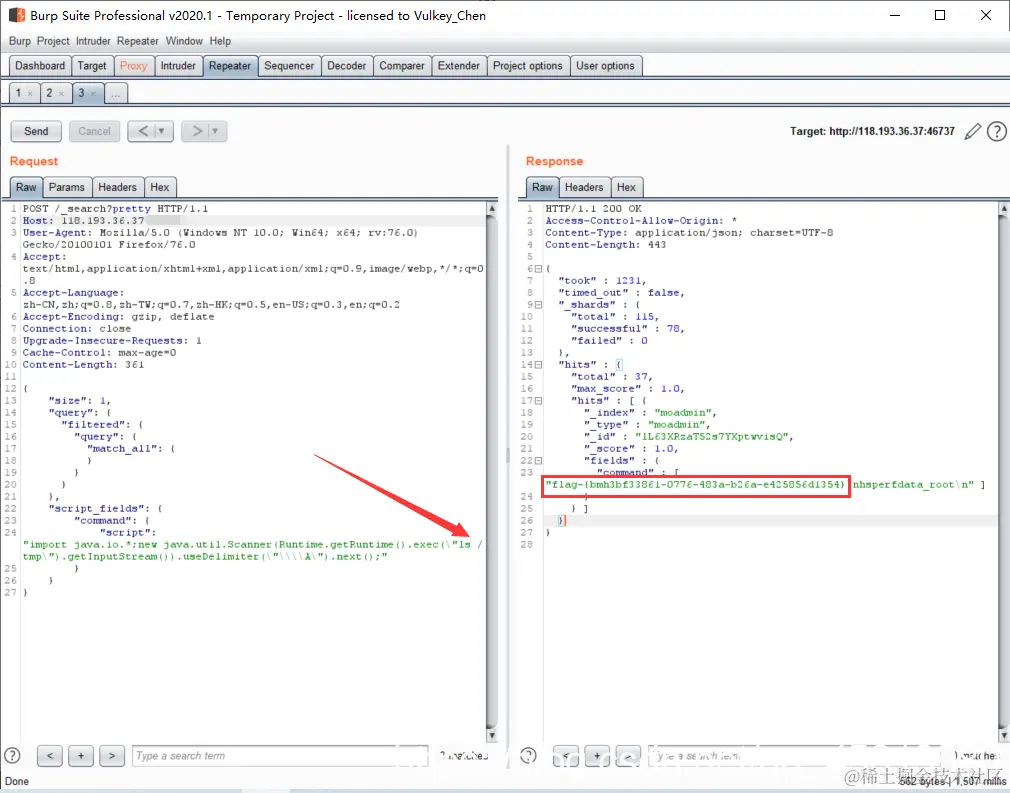Select Repeater sub-tab 1
1010x793 pixels.
[x=19, y=93]
